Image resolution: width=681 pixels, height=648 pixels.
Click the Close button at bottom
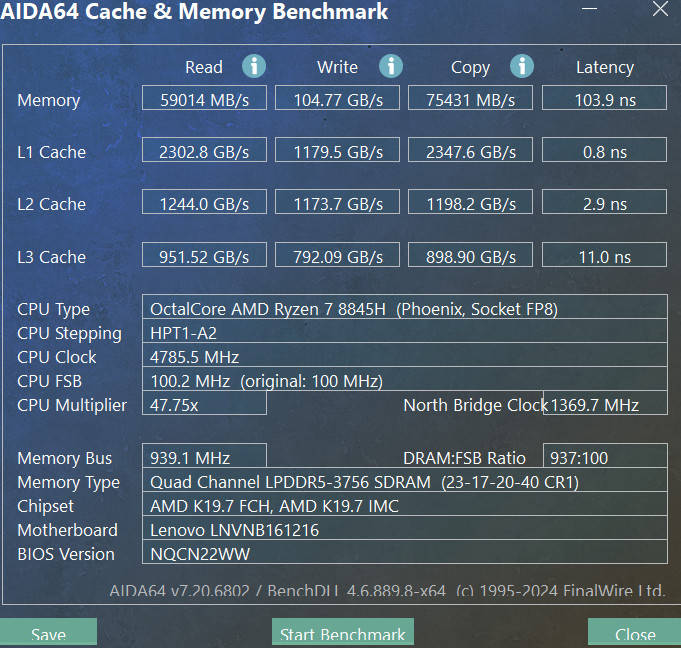pos(635,632)
